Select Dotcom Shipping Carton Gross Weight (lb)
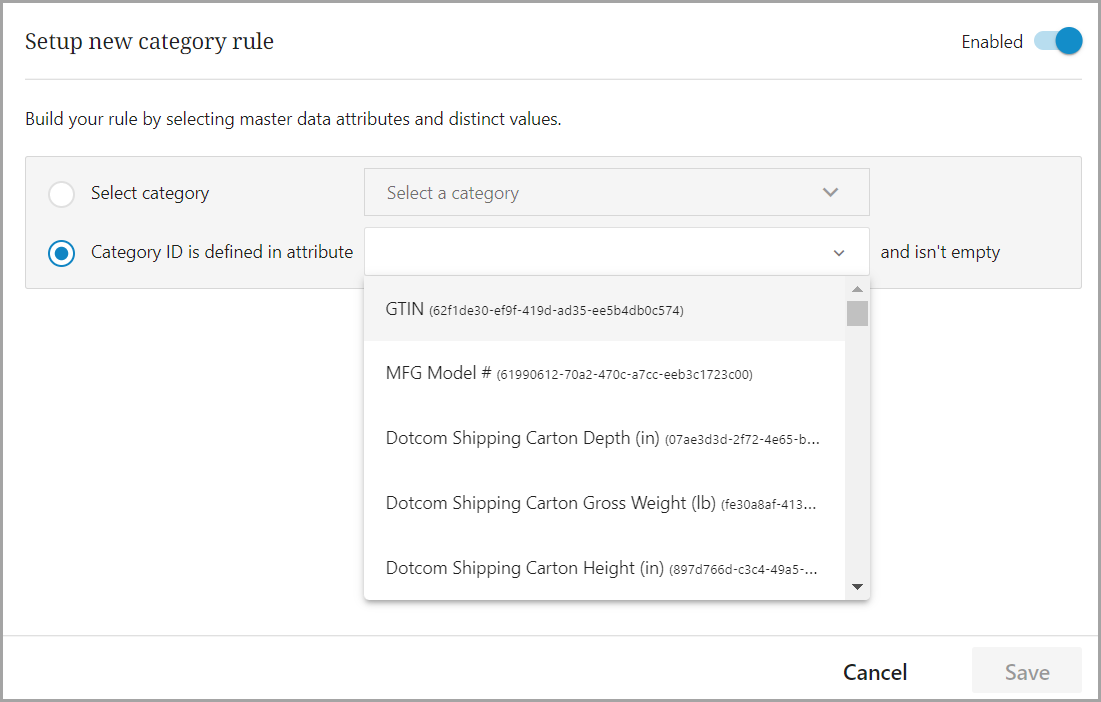1101x702 pixels. pos(550,504)
